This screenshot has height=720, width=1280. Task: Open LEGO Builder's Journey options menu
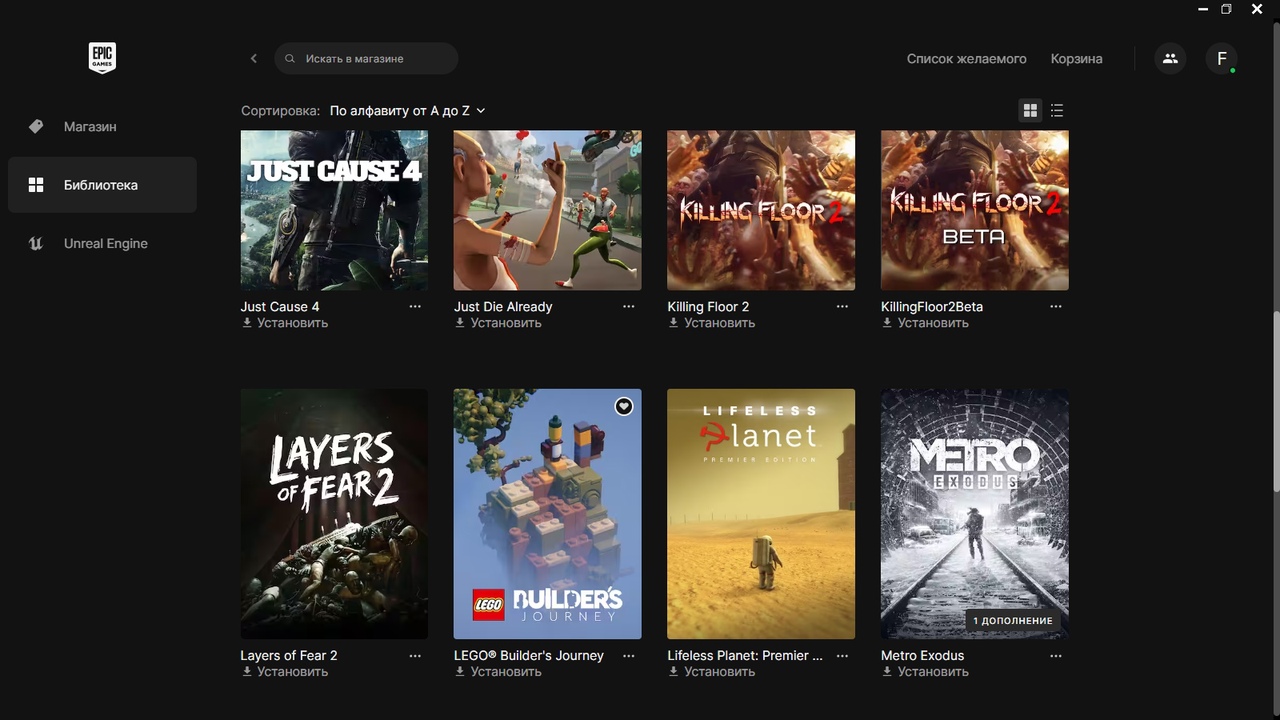(x=629, y=656)
